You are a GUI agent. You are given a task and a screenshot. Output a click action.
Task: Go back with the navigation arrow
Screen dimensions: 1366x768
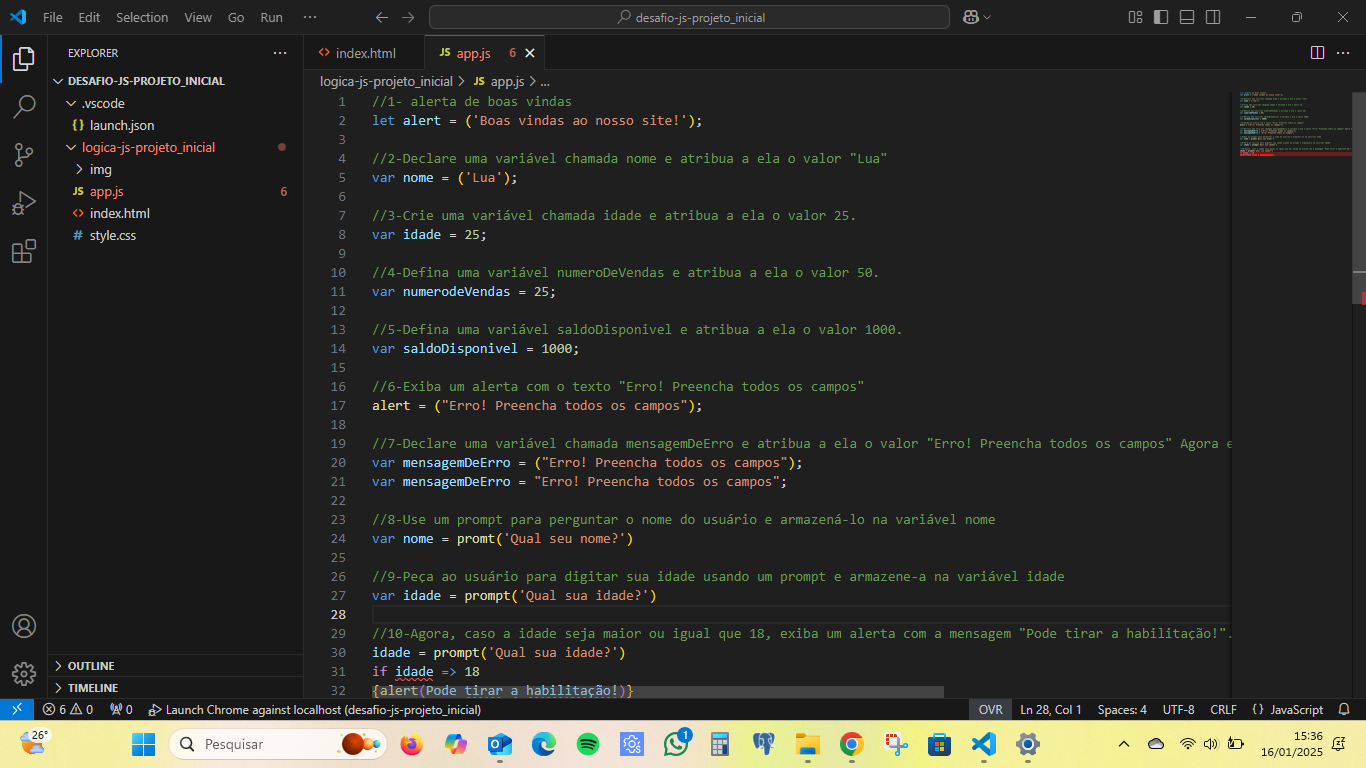click(x=381, y=17)
